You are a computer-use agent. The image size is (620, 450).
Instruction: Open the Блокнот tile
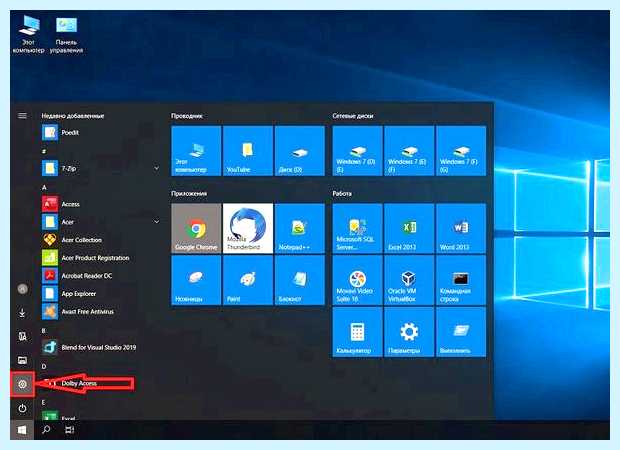(300, 280)
